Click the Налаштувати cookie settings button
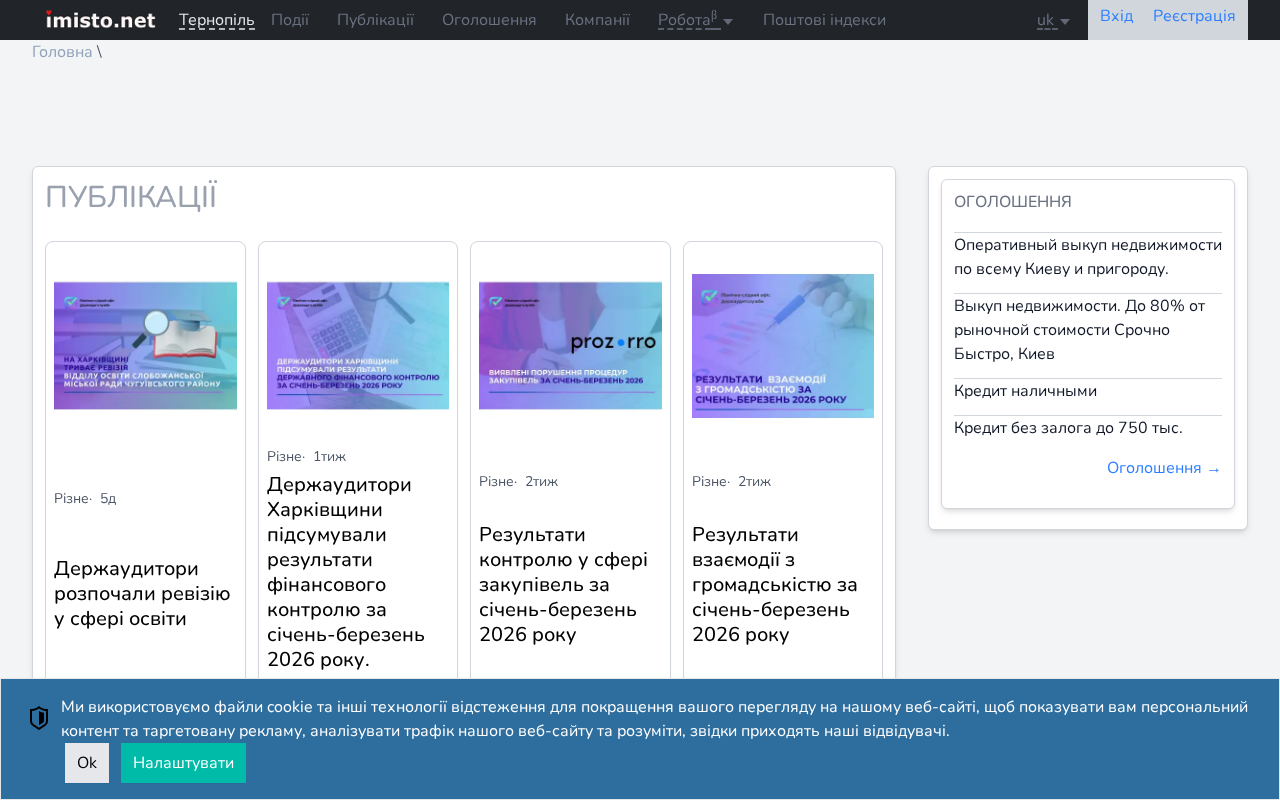This screenshot has height=800, width=1280. (183, 763)
